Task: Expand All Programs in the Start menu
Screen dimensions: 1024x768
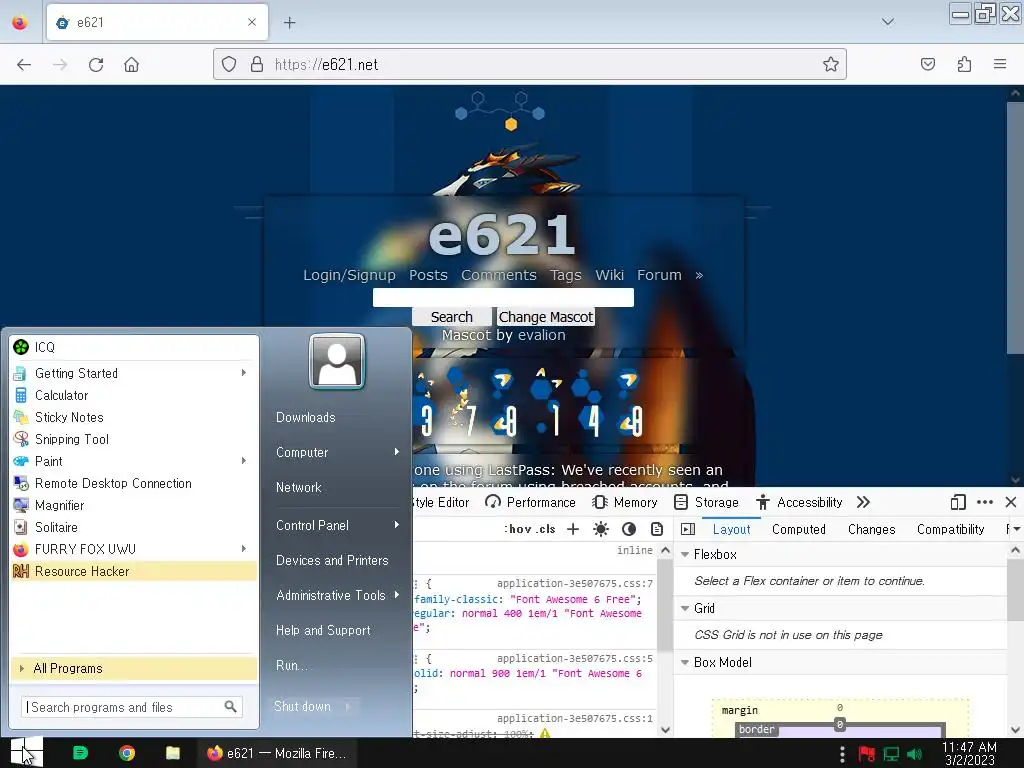Action: click(134, 668)
